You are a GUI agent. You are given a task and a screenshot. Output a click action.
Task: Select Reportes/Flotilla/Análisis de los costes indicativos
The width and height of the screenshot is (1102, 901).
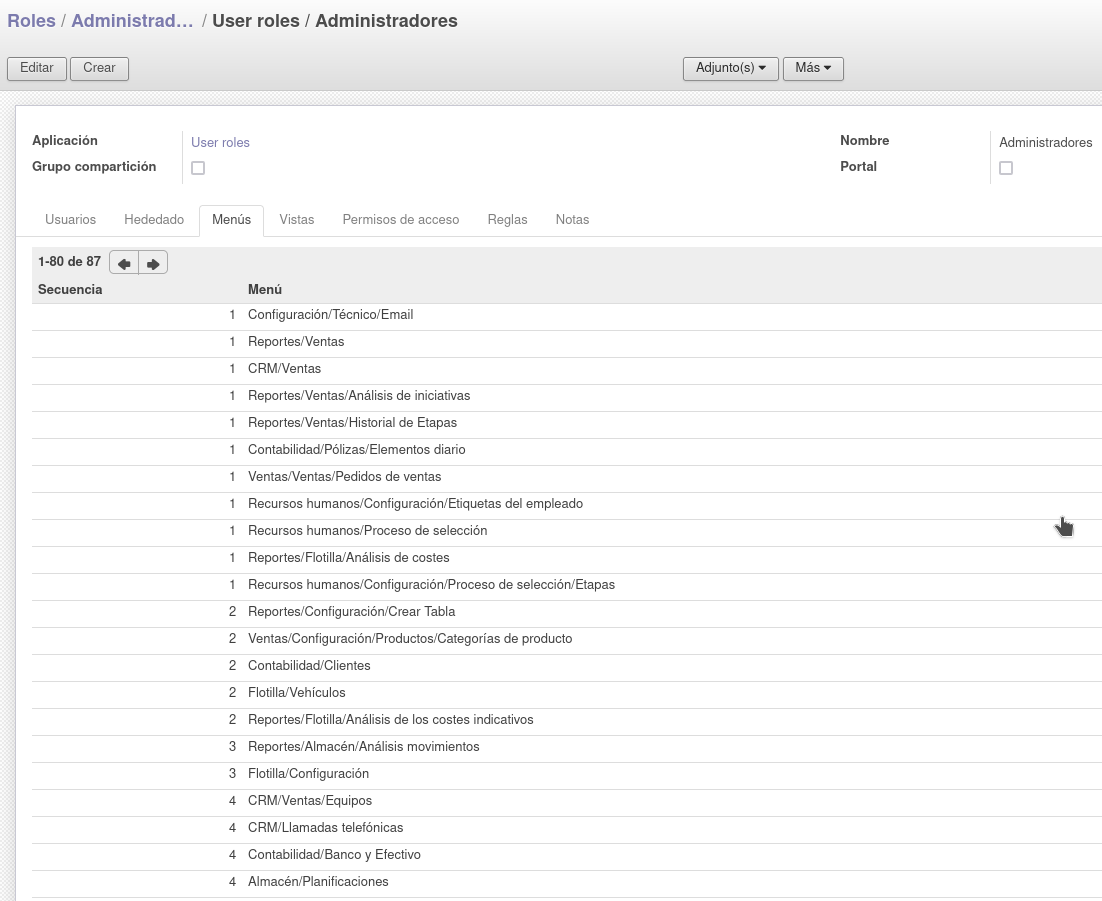(x=566, y=720)
